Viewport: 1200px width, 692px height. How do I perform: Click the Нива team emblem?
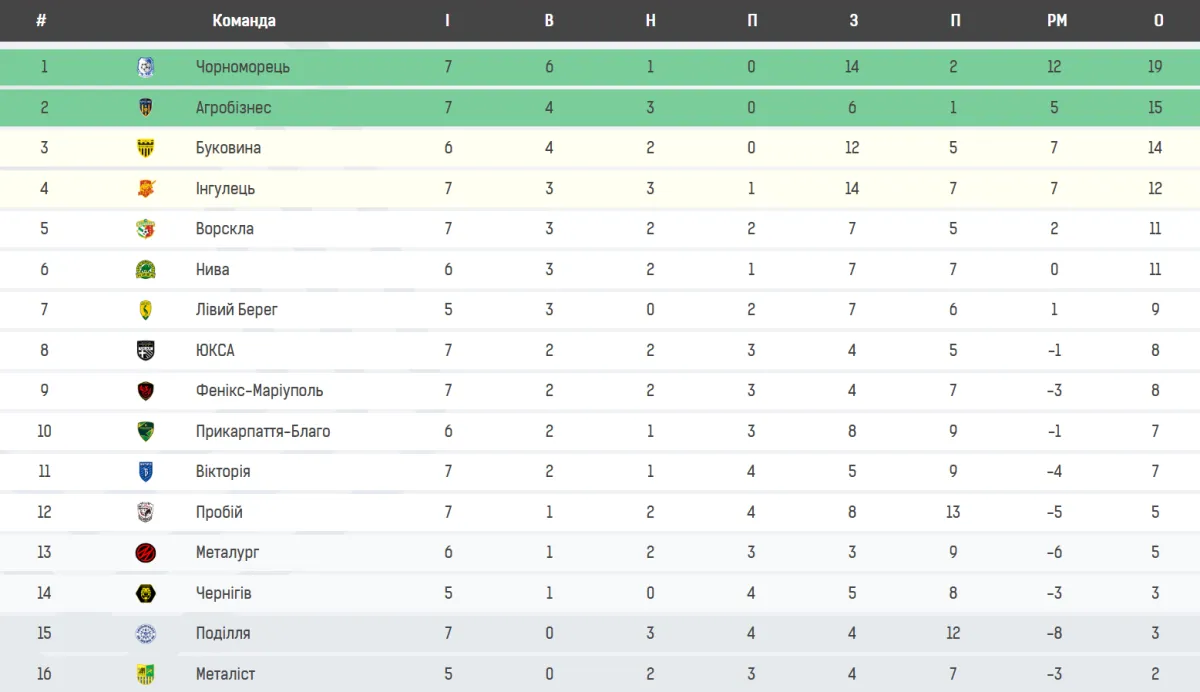click(x=145, y=270)
